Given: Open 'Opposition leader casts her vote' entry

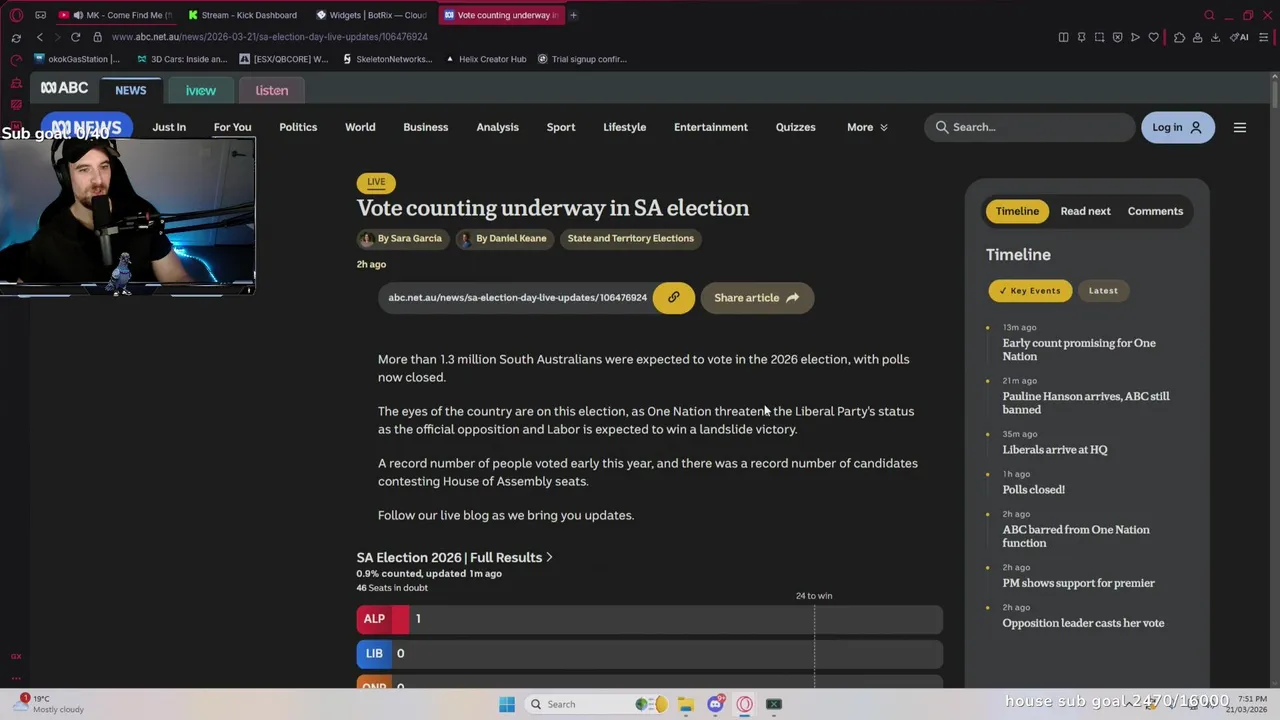Looking at the screenshot, I should [1083, 623].
